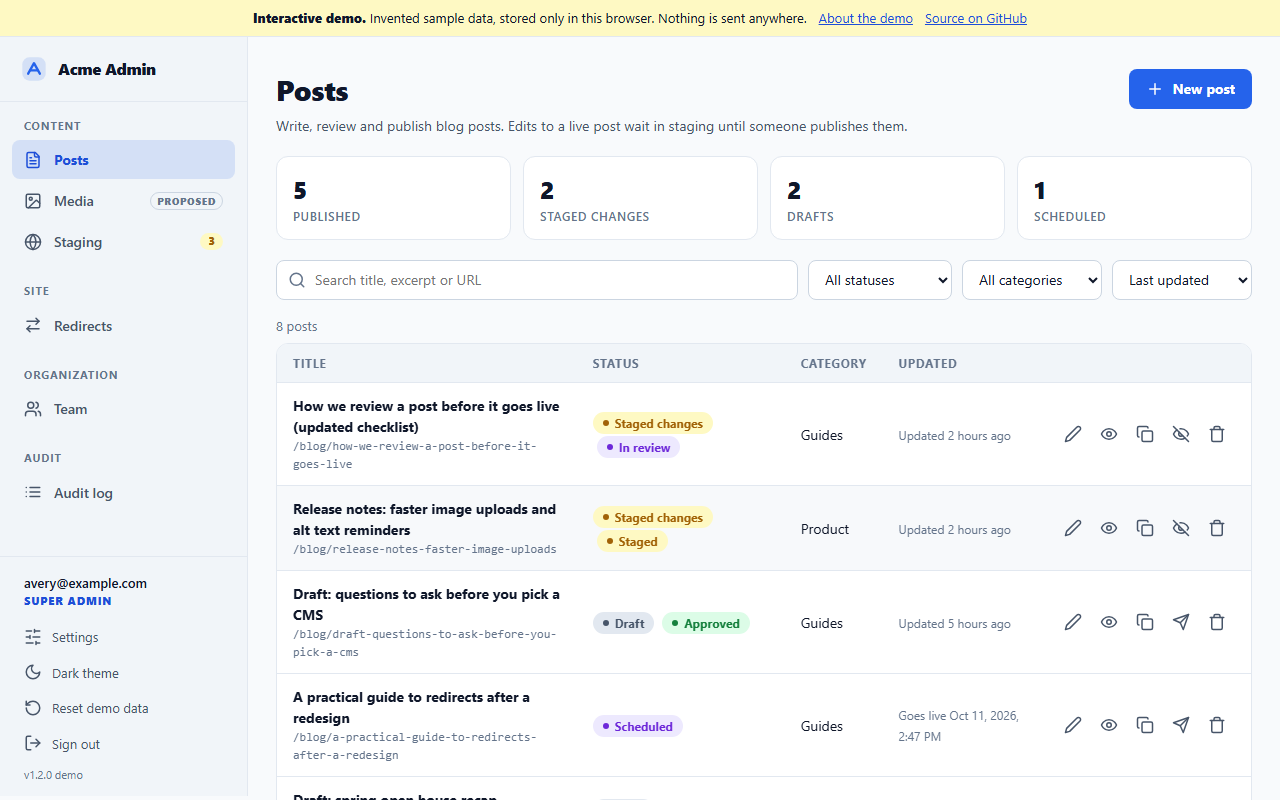Edit the 'Release notes' post with pencil icon

point(1073,528)
